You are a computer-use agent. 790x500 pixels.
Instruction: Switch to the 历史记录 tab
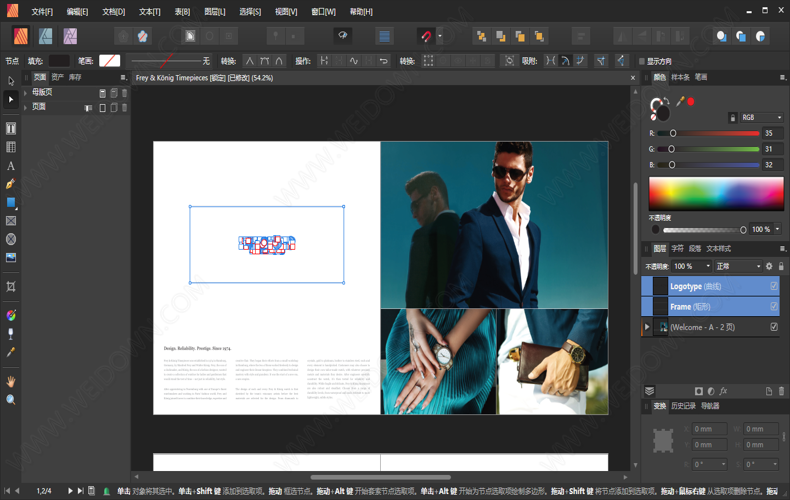click(x=683, y=406)
